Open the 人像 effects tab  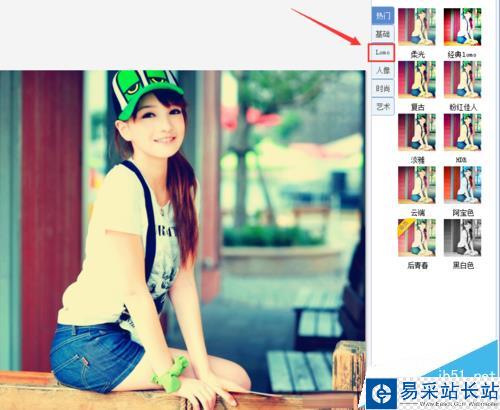[383, 70]
